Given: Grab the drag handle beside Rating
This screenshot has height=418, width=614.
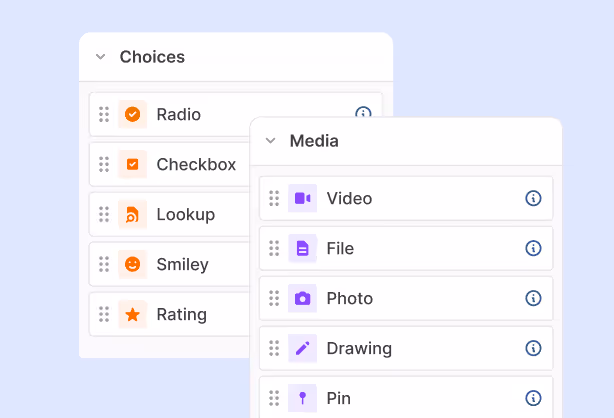Looking at the screenshot, I should 104,314.
